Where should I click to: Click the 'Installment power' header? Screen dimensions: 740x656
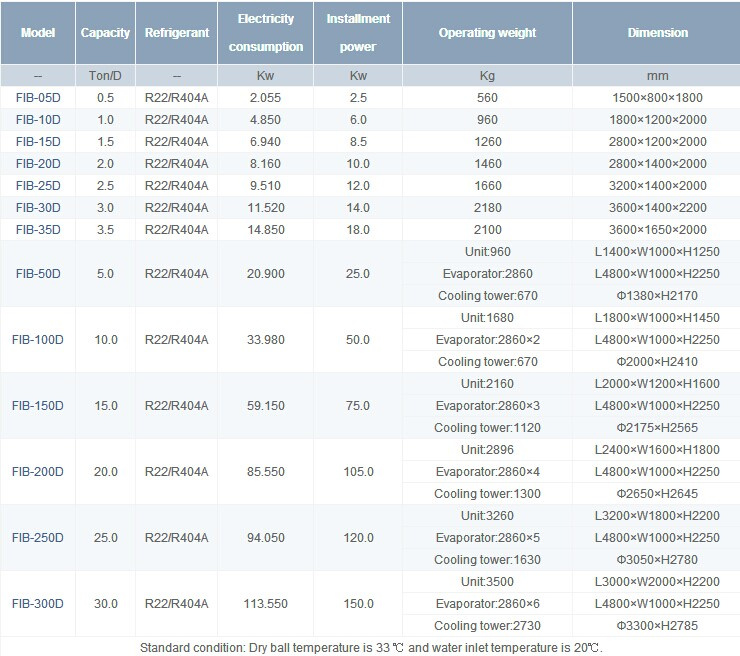pyautogui.click(x=358, y=33)
